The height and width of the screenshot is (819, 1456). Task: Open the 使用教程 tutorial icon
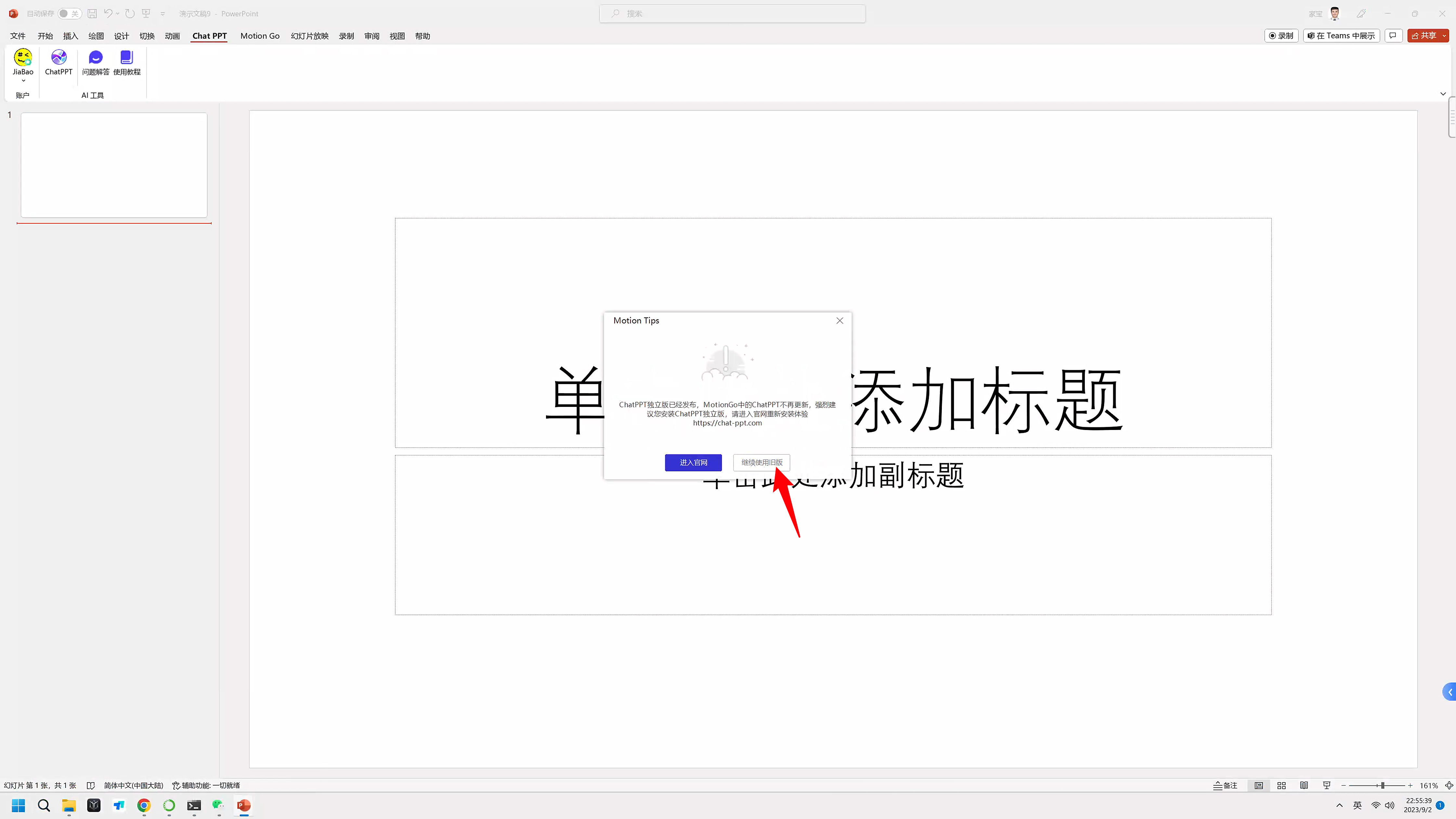[x=127, y=63]
